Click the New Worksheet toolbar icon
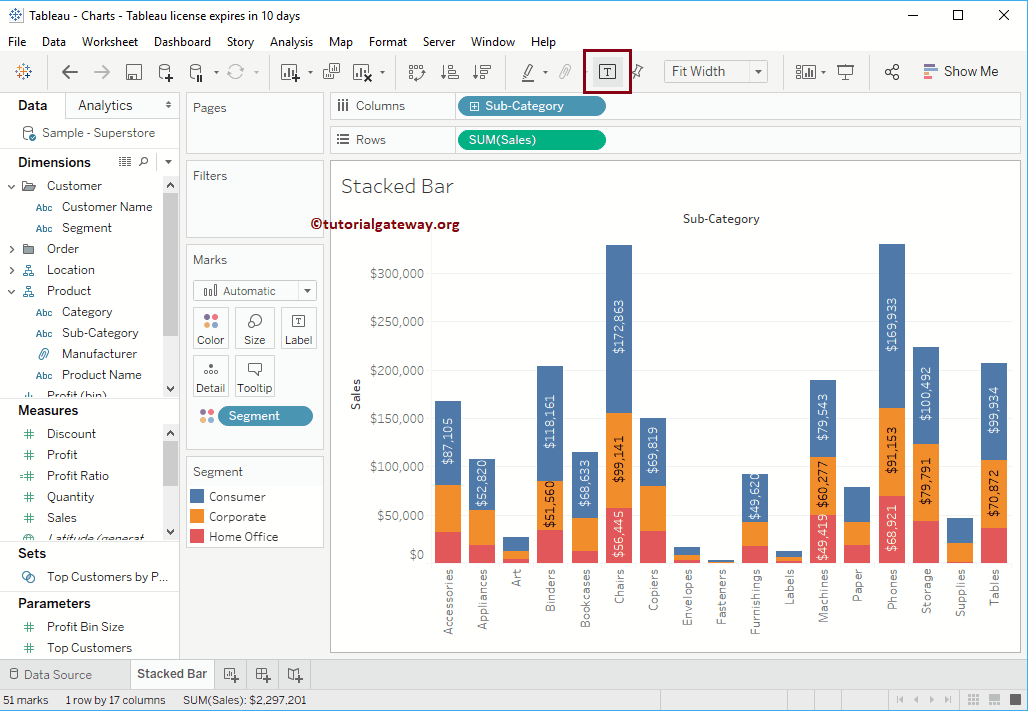 [290, 71]
